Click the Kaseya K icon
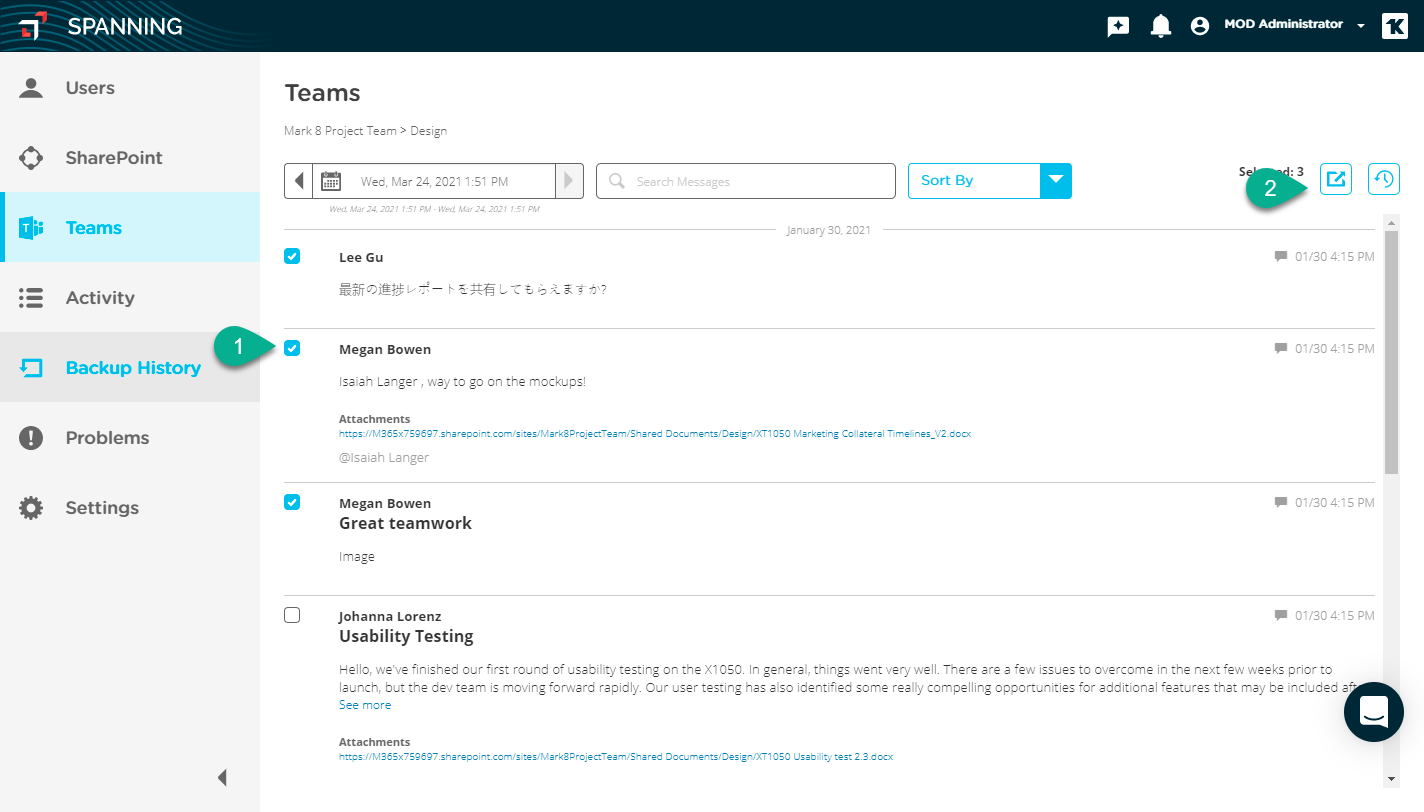The height and width of the screenshot is (812, 1424). click(1395, 26)
